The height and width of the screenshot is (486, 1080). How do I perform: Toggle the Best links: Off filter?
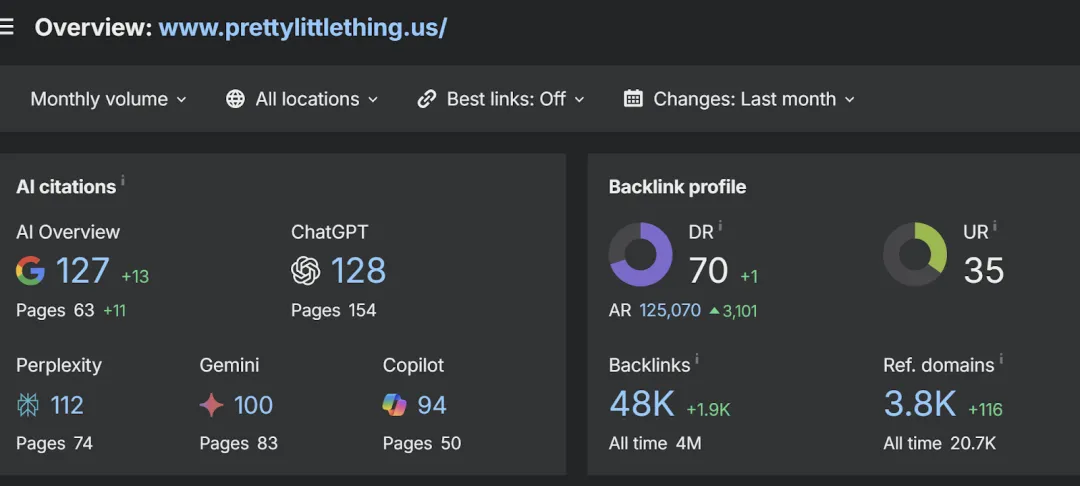click(501, 99)
